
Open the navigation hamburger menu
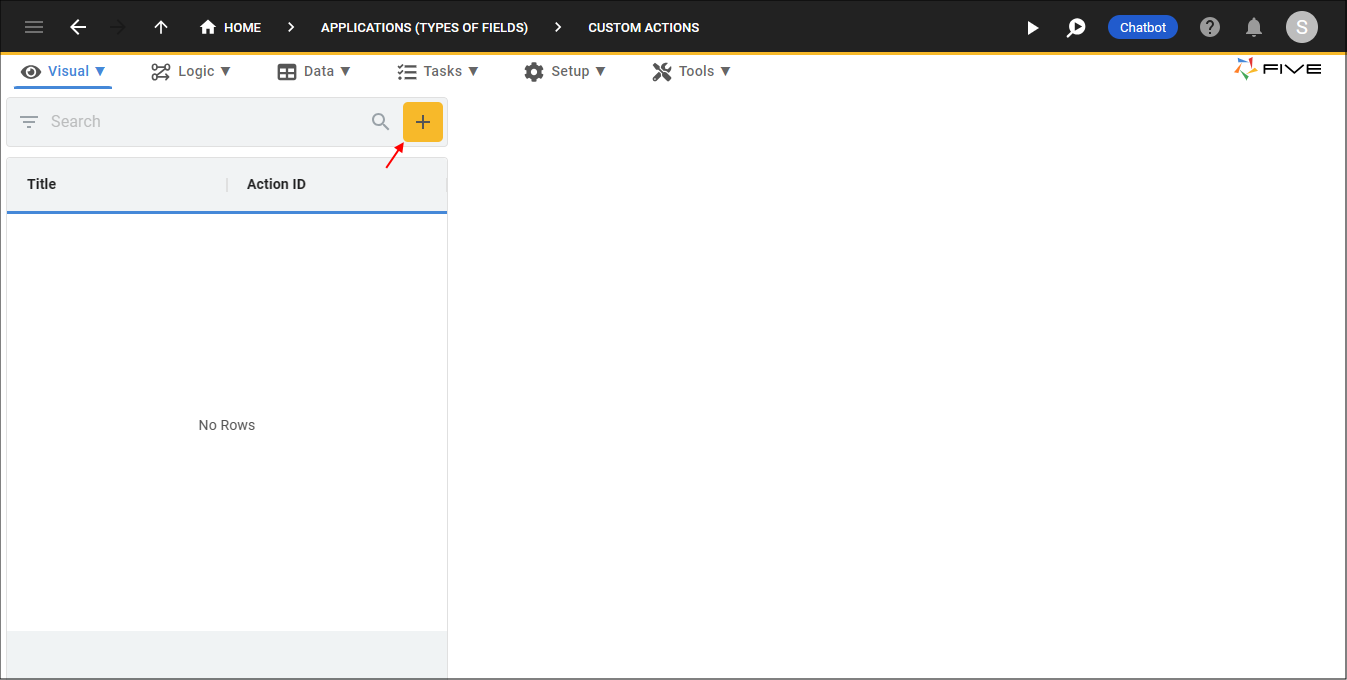click(33, 27)
